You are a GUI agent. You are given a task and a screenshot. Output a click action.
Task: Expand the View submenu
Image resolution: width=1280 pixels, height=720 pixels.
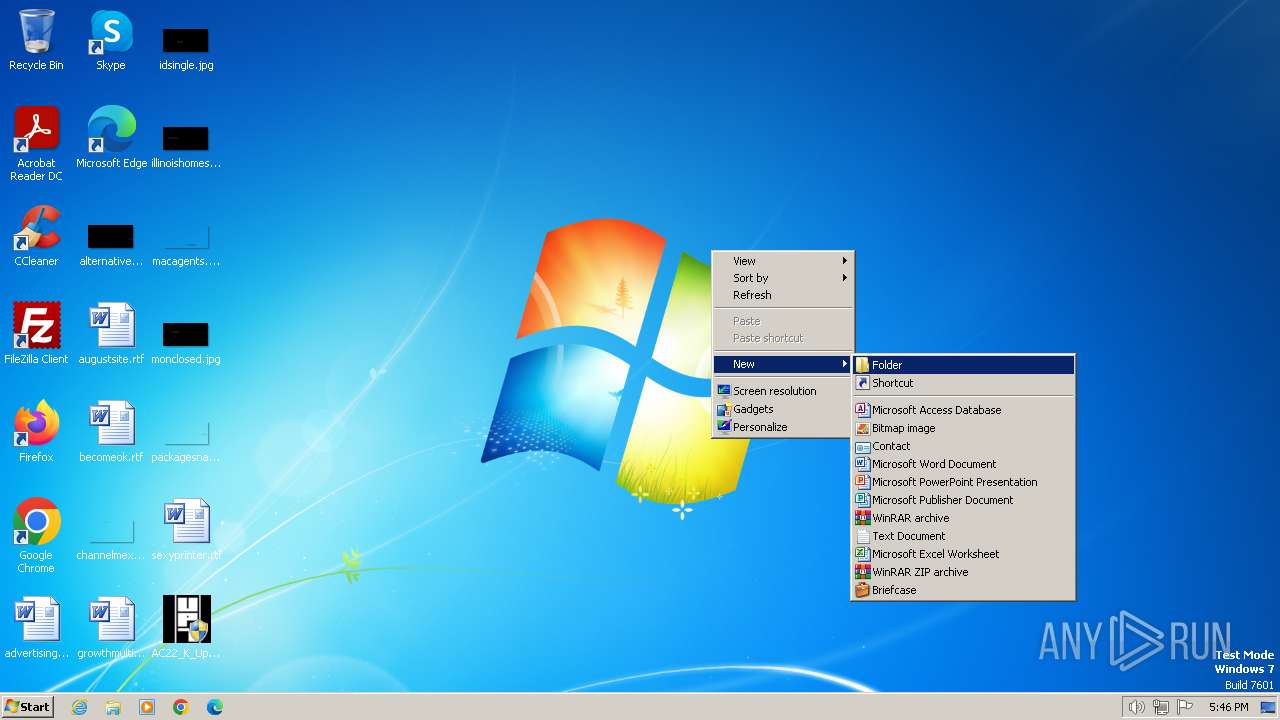pos(782,261)
